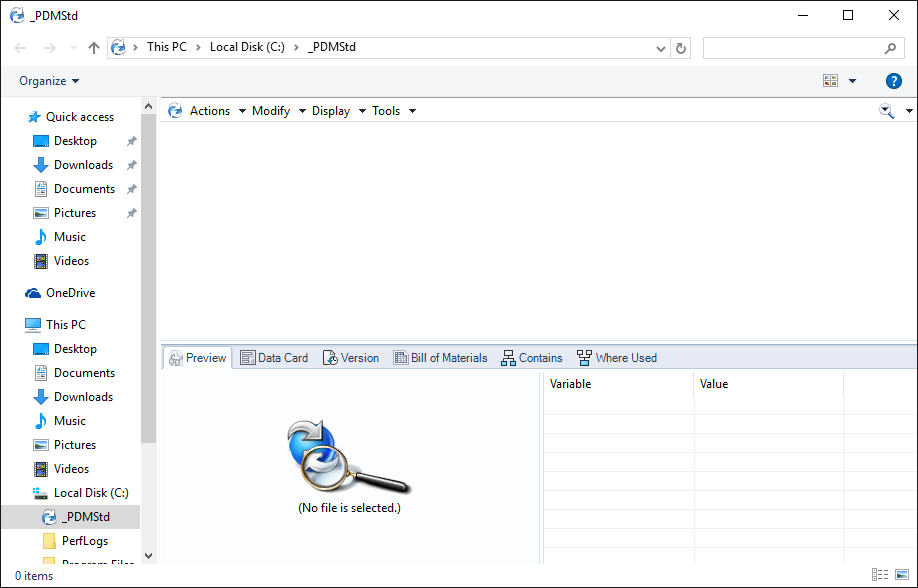Expand the Tools dropdown menu

(393, 111)
